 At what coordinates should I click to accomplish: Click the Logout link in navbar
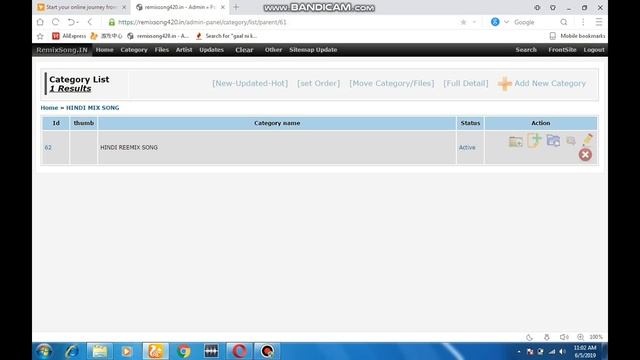[x=594, y=50]
